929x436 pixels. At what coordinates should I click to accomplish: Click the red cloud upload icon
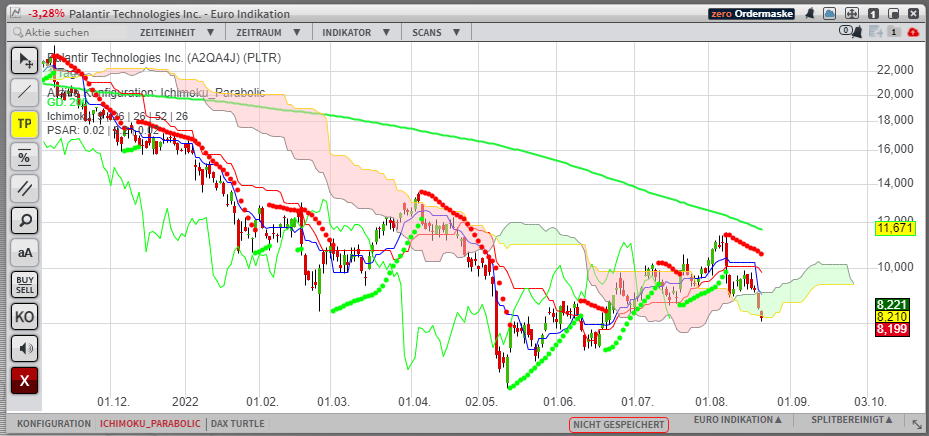pos(914,33)
